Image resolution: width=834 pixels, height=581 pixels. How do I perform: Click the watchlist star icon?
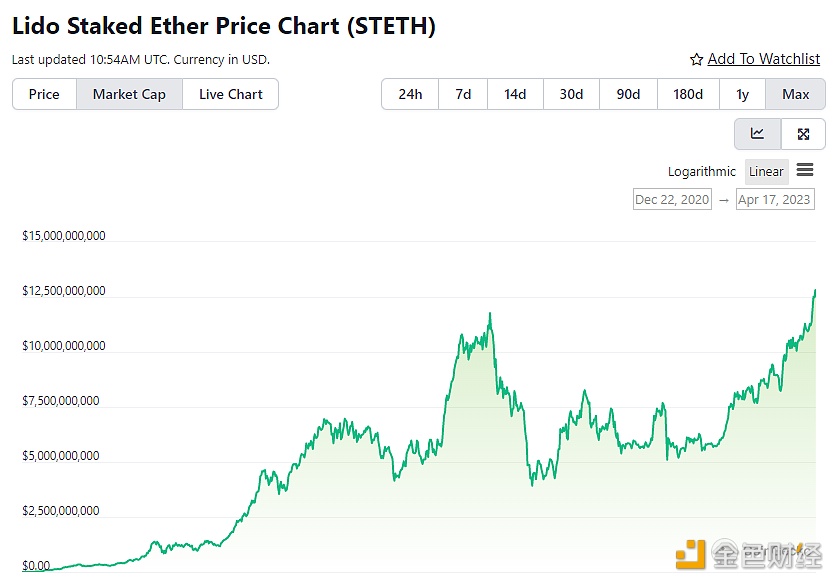coord(697,60)
